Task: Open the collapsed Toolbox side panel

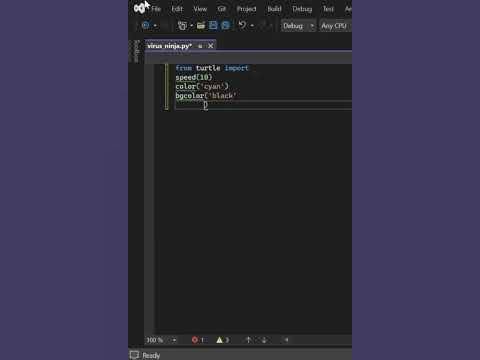Action: click(x=136, y=51)
